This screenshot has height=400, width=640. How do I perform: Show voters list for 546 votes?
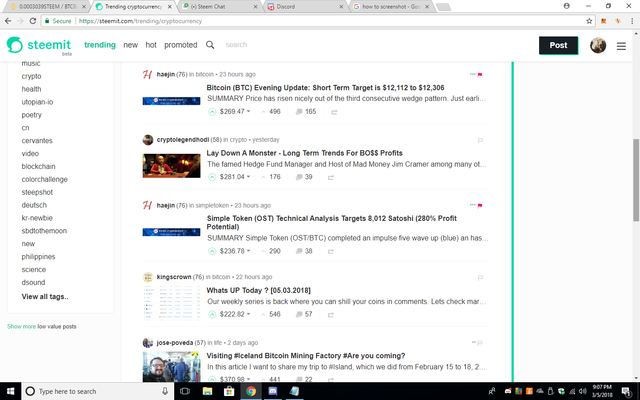[271, 314]
